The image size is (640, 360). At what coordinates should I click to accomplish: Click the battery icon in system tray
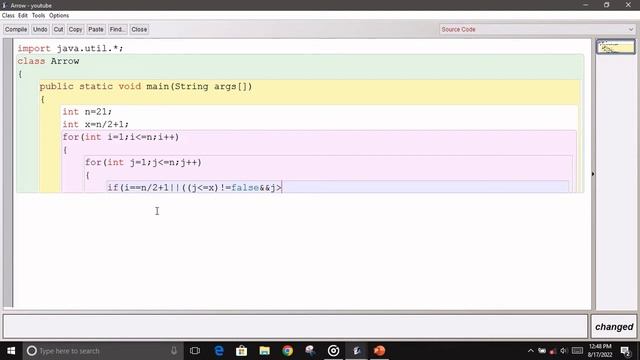[542, 351]
